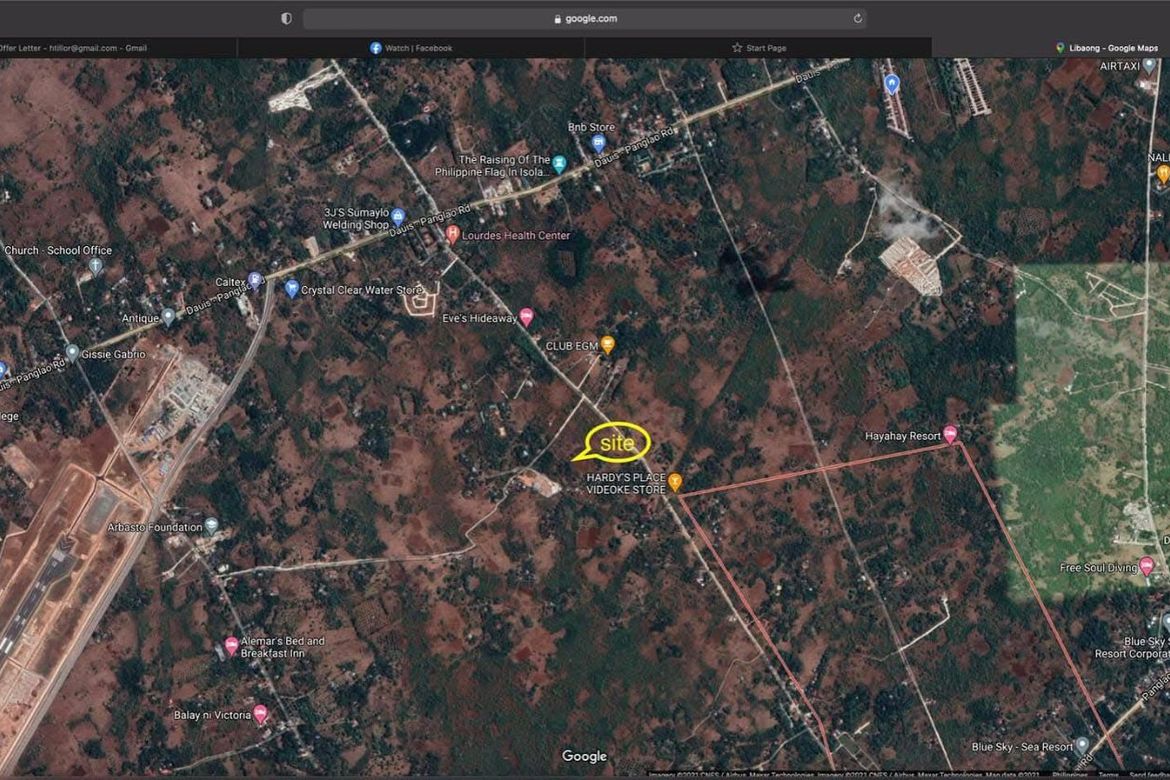Select the Raising Of The Philippine Flag marker
The image size is (1170, 780).
coord(559,164)
